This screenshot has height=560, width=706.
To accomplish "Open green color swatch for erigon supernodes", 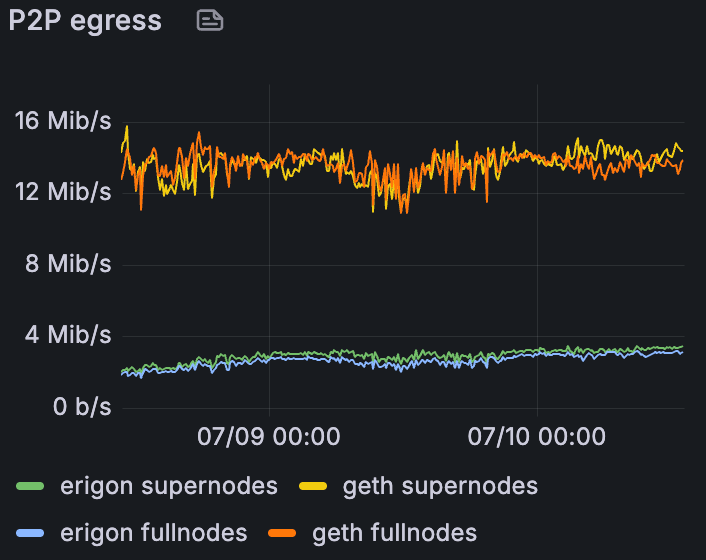I will 30,487.
